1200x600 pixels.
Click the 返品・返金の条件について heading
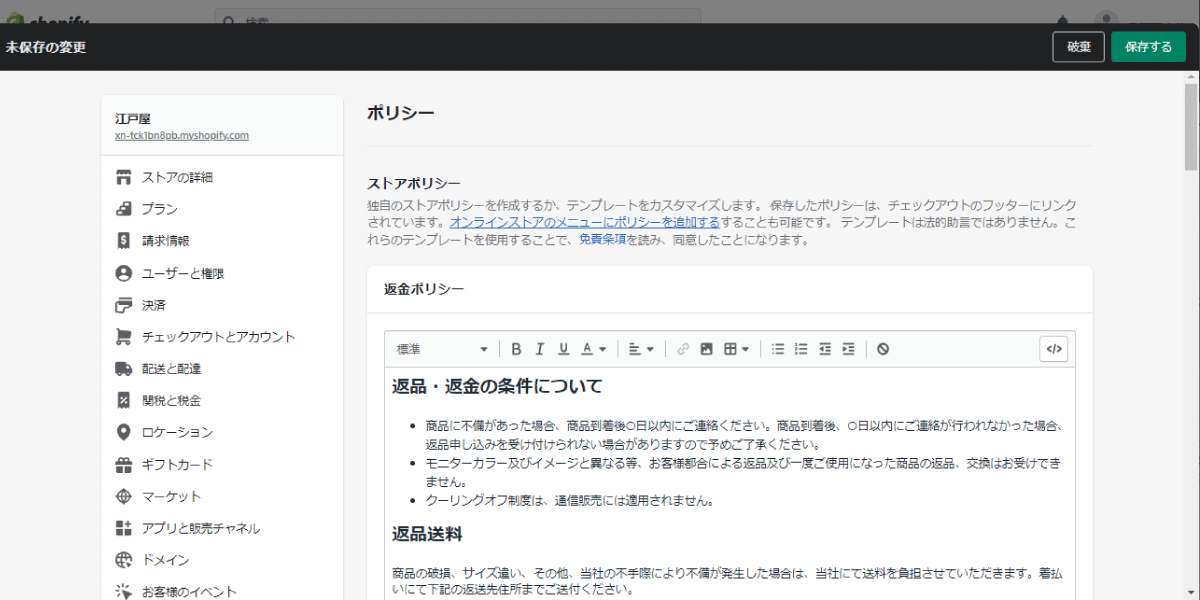tap(497, 386)
